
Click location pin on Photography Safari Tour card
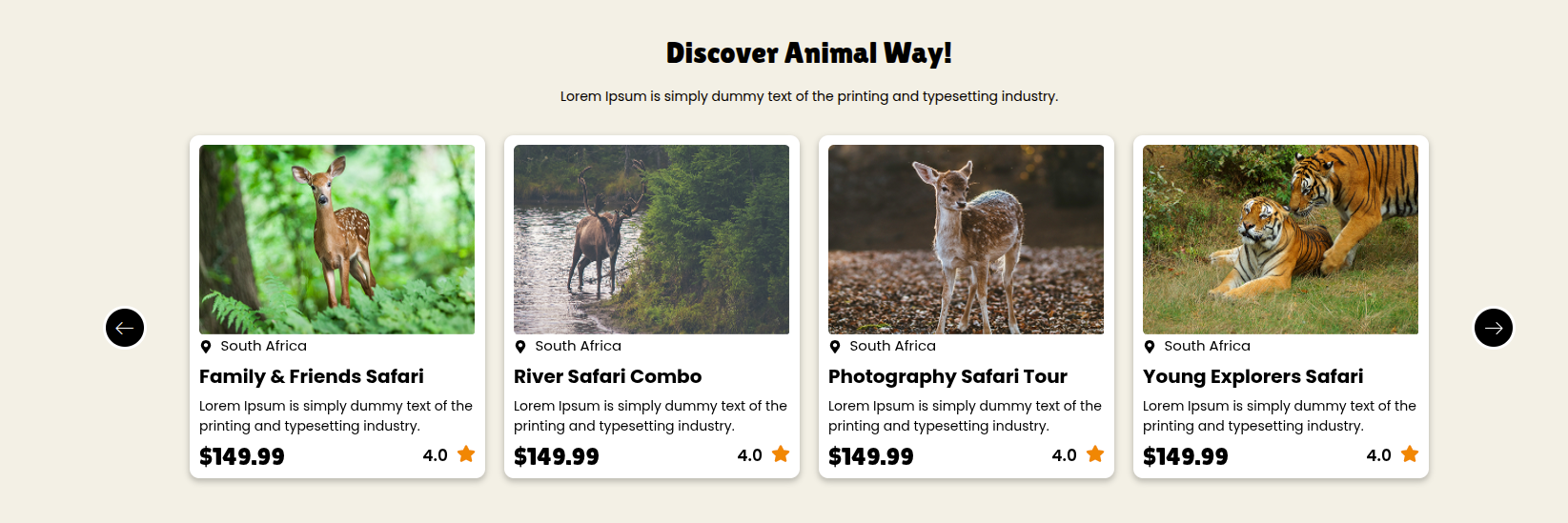click(835, 347)
